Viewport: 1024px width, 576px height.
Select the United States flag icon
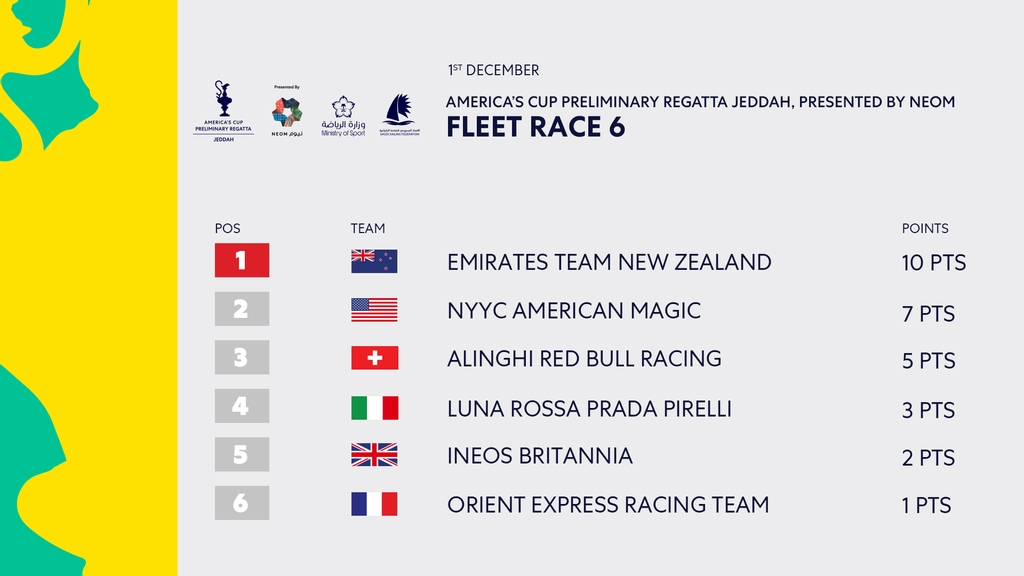pos(374,310)
